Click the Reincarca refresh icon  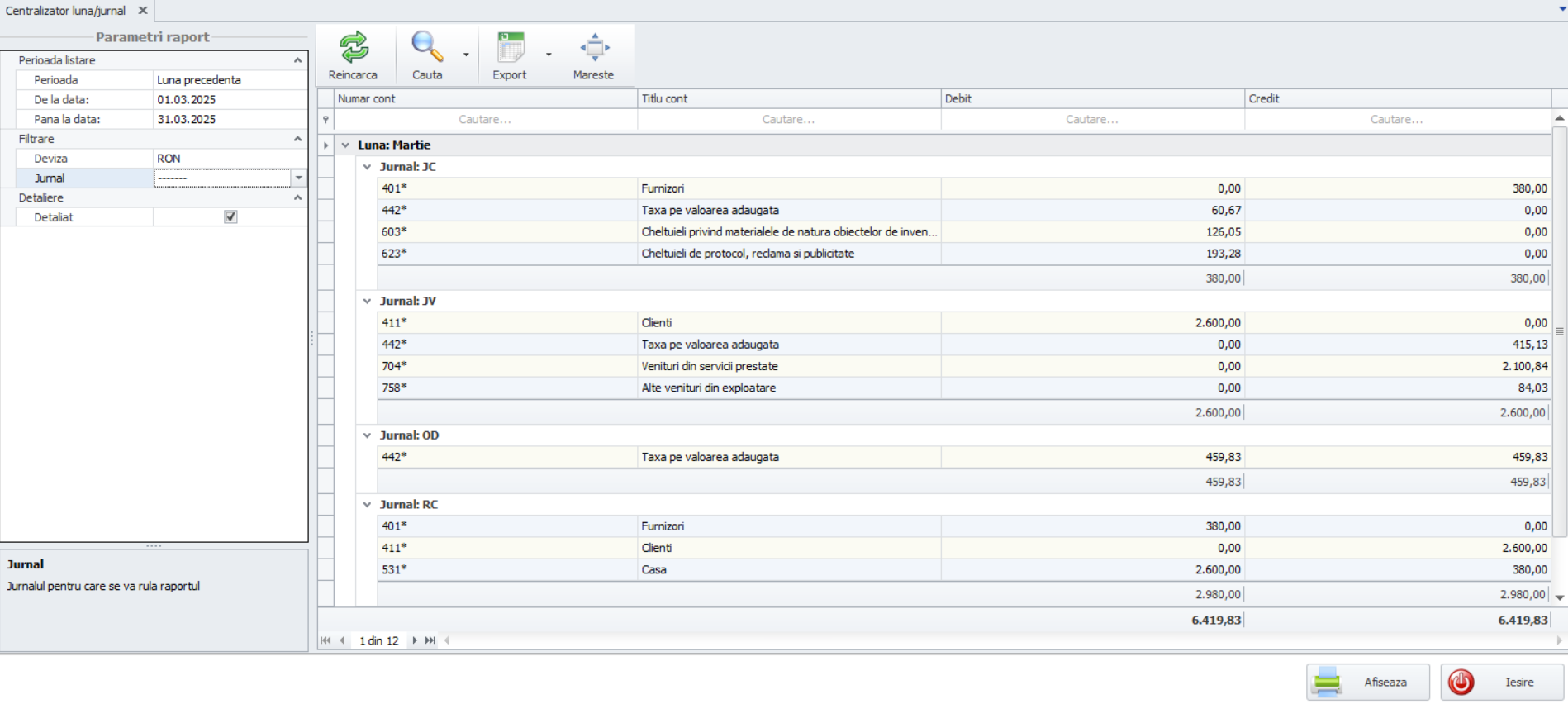[x=353, y=48]
